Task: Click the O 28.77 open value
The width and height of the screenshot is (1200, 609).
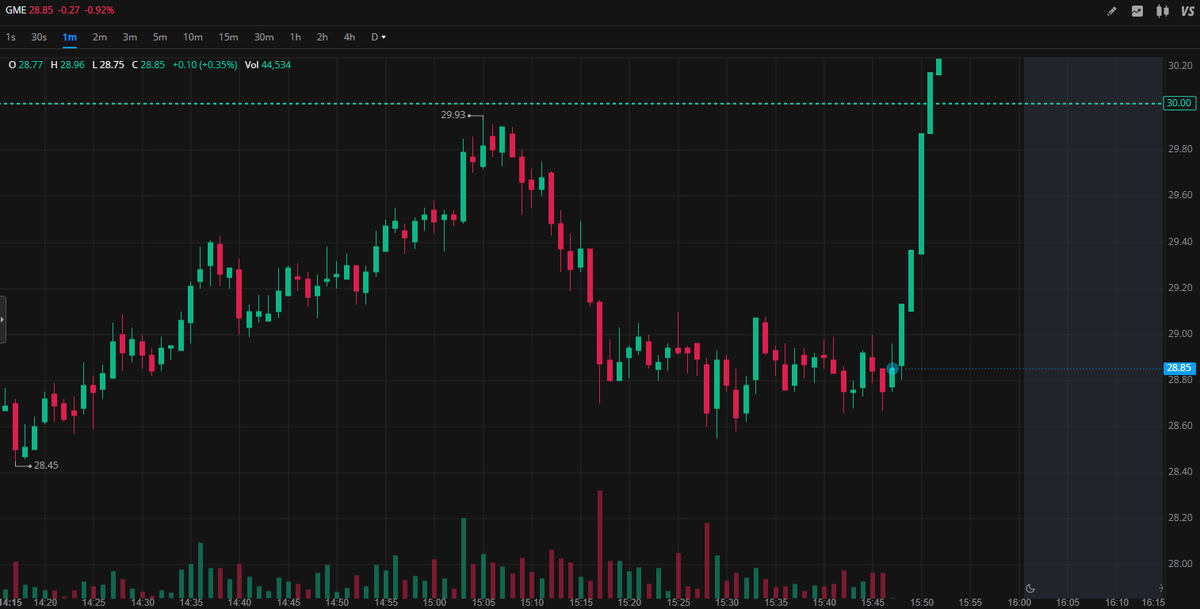Action: pyautogui.click(x=25, y=63)
